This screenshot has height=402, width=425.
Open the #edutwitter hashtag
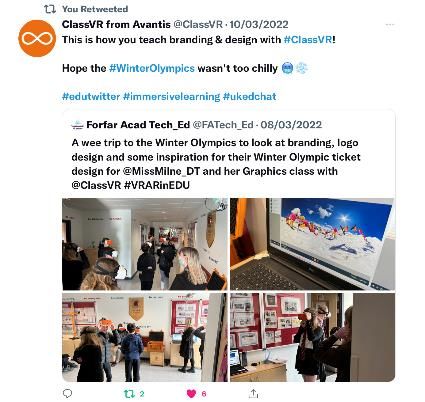(x=91, y=97)
